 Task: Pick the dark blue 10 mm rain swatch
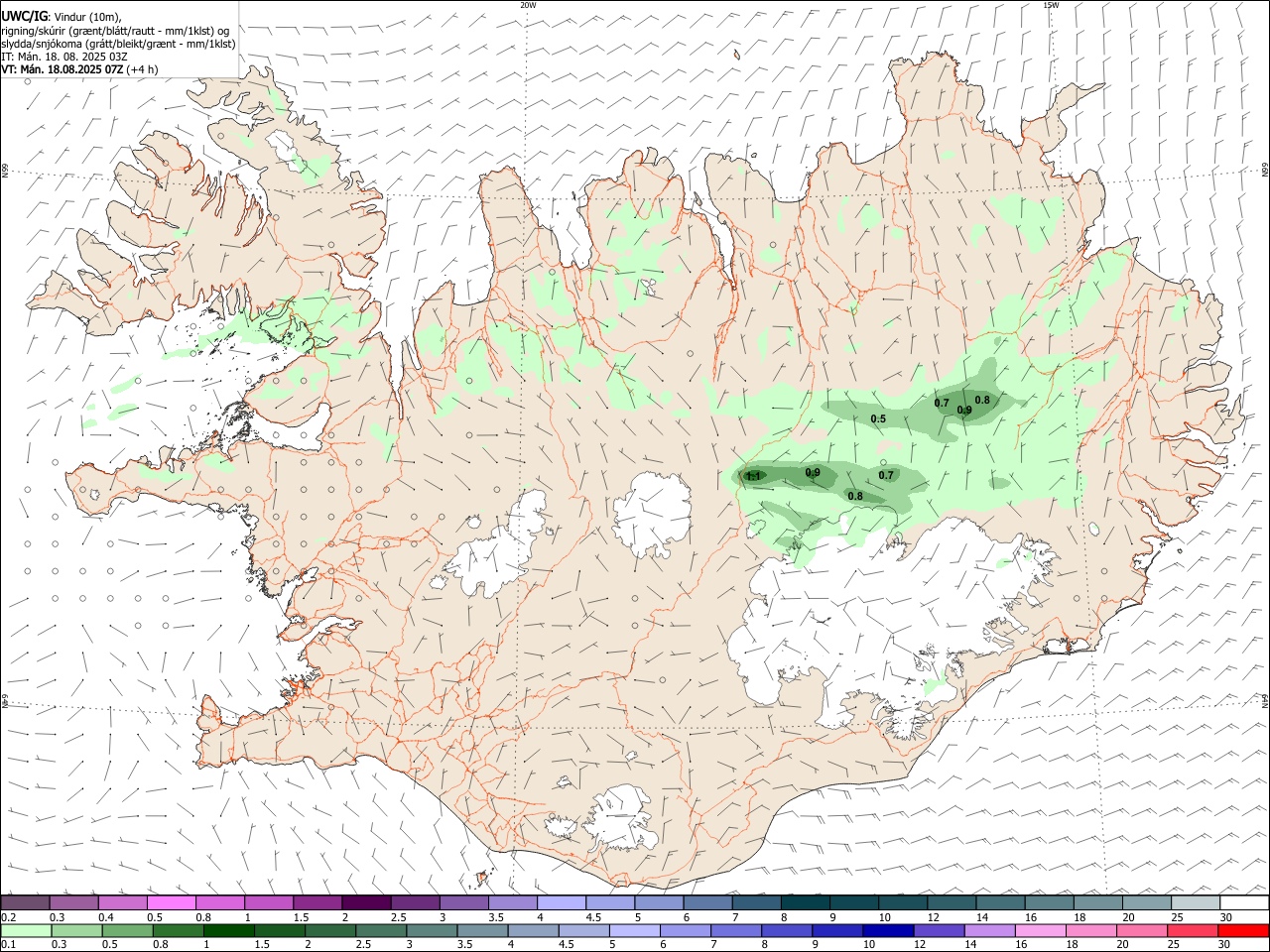click(887, 931)
